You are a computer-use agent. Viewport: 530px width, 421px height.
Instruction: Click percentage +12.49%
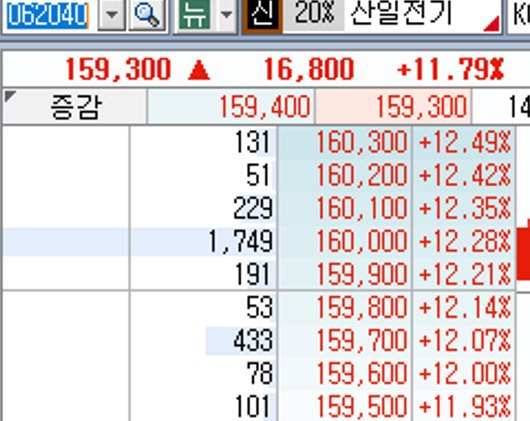pyautogui.click(x=464, y=142)
